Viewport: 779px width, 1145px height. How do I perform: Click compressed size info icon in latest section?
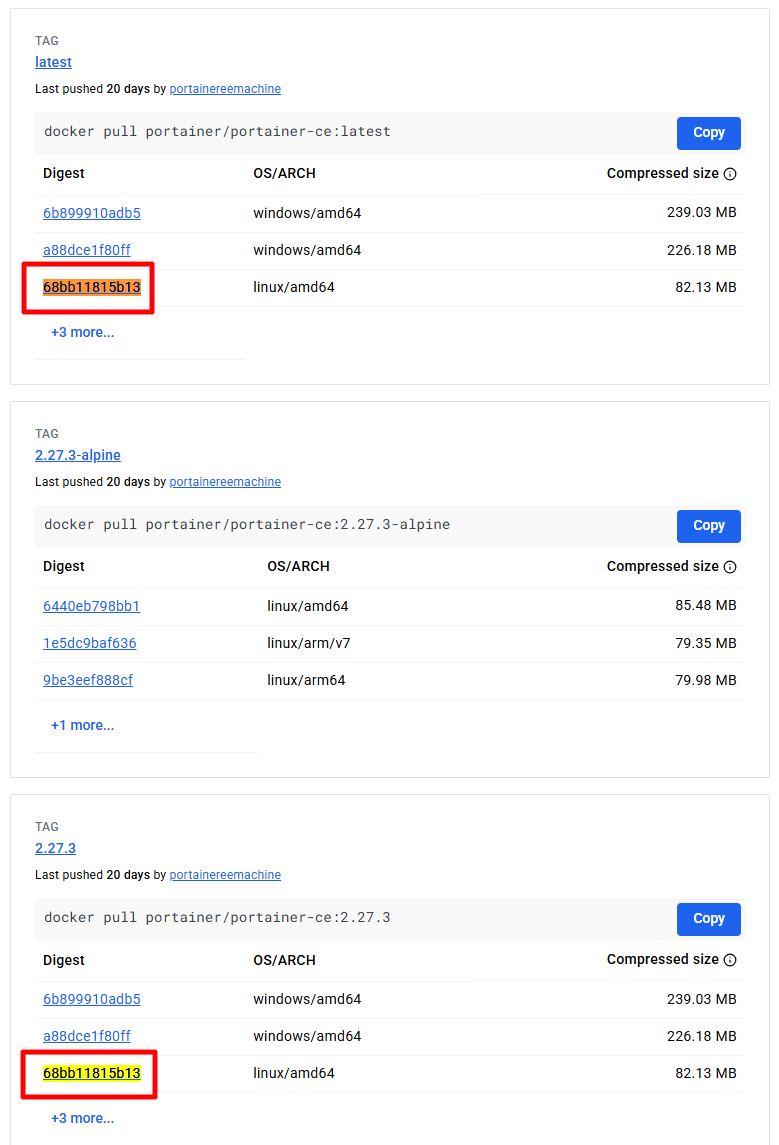click(730, 174)
